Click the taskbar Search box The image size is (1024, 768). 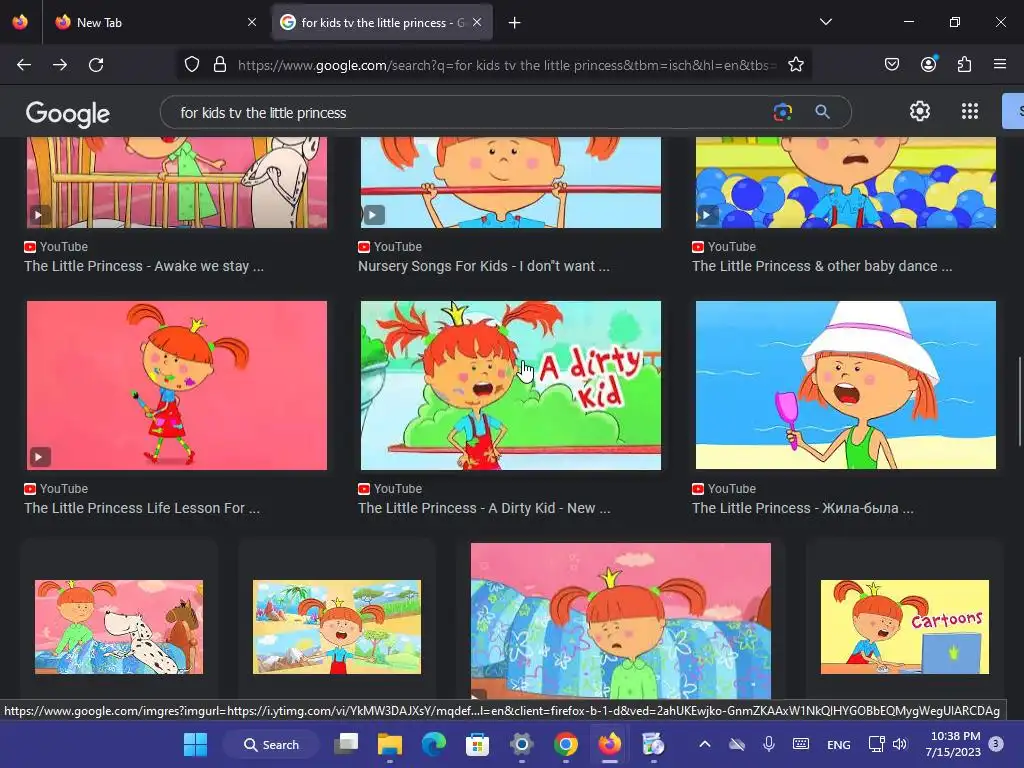[x=271, y=744]
